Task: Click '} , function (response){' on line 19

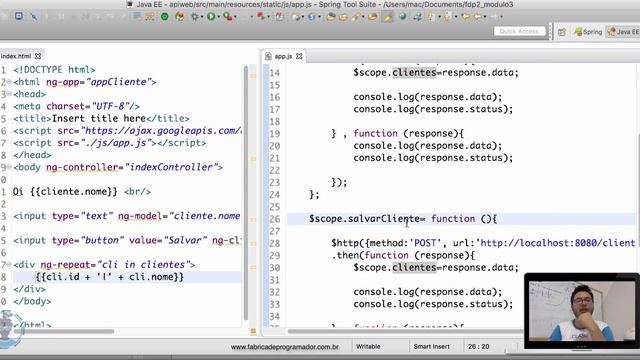Action: point(397,133)
